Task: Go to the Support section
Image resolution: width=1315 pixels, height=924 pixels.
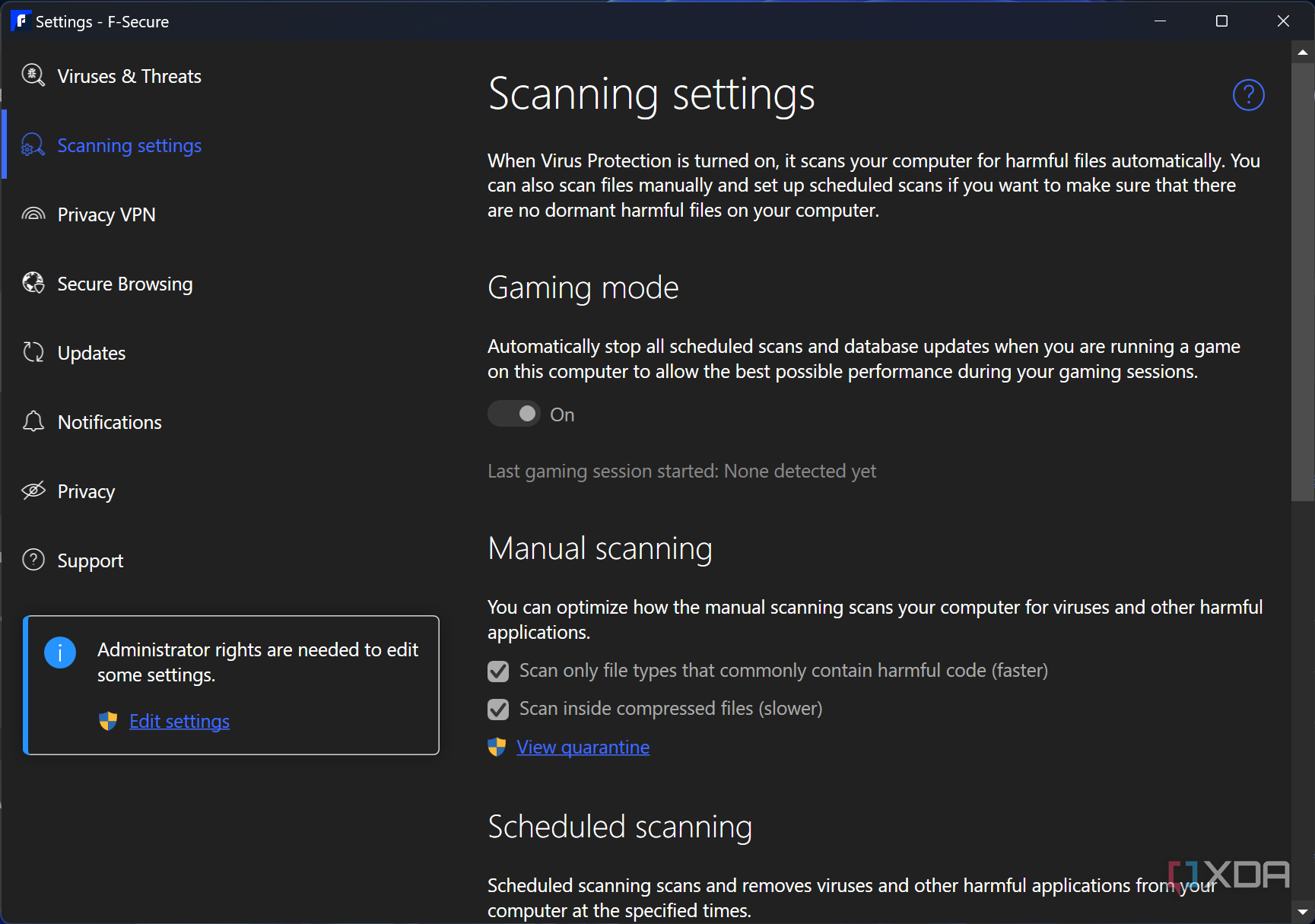Action: tap(91, 560)
